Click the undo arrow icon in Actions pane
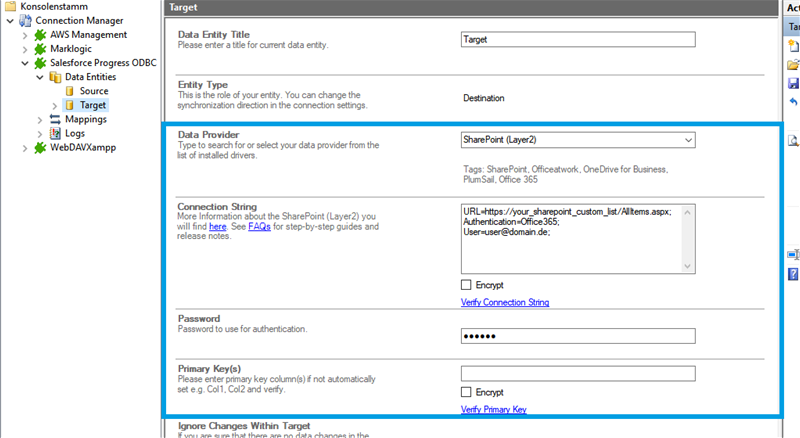The height and width of the screenshot is (438, 800). tap(793, 102)
